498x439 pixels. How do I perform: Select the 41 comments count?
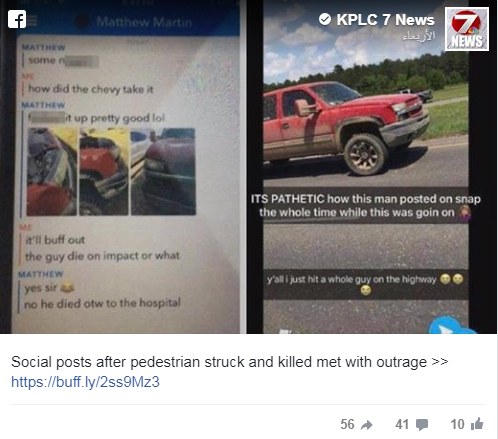(x=402, y=424)
